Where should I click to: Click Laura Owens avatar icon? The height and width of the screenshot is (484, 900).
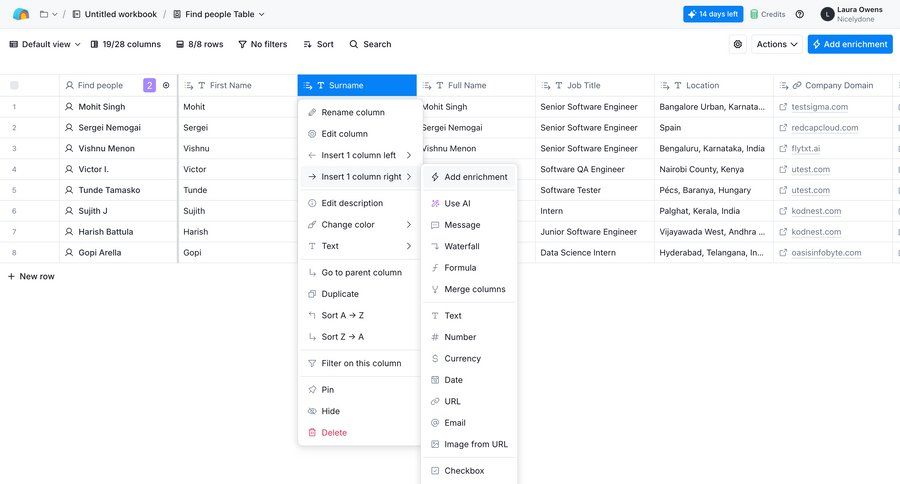point(827,14)
